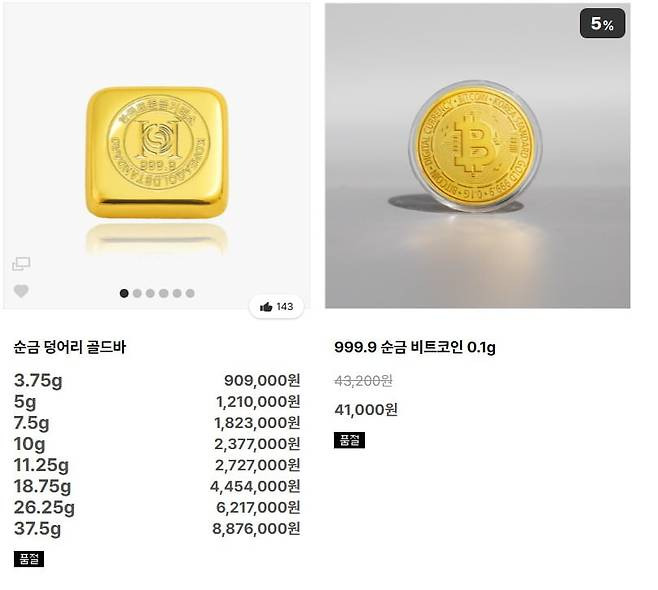Show third gold bar image via dot
658x590 pixels.
click(150, 293)
